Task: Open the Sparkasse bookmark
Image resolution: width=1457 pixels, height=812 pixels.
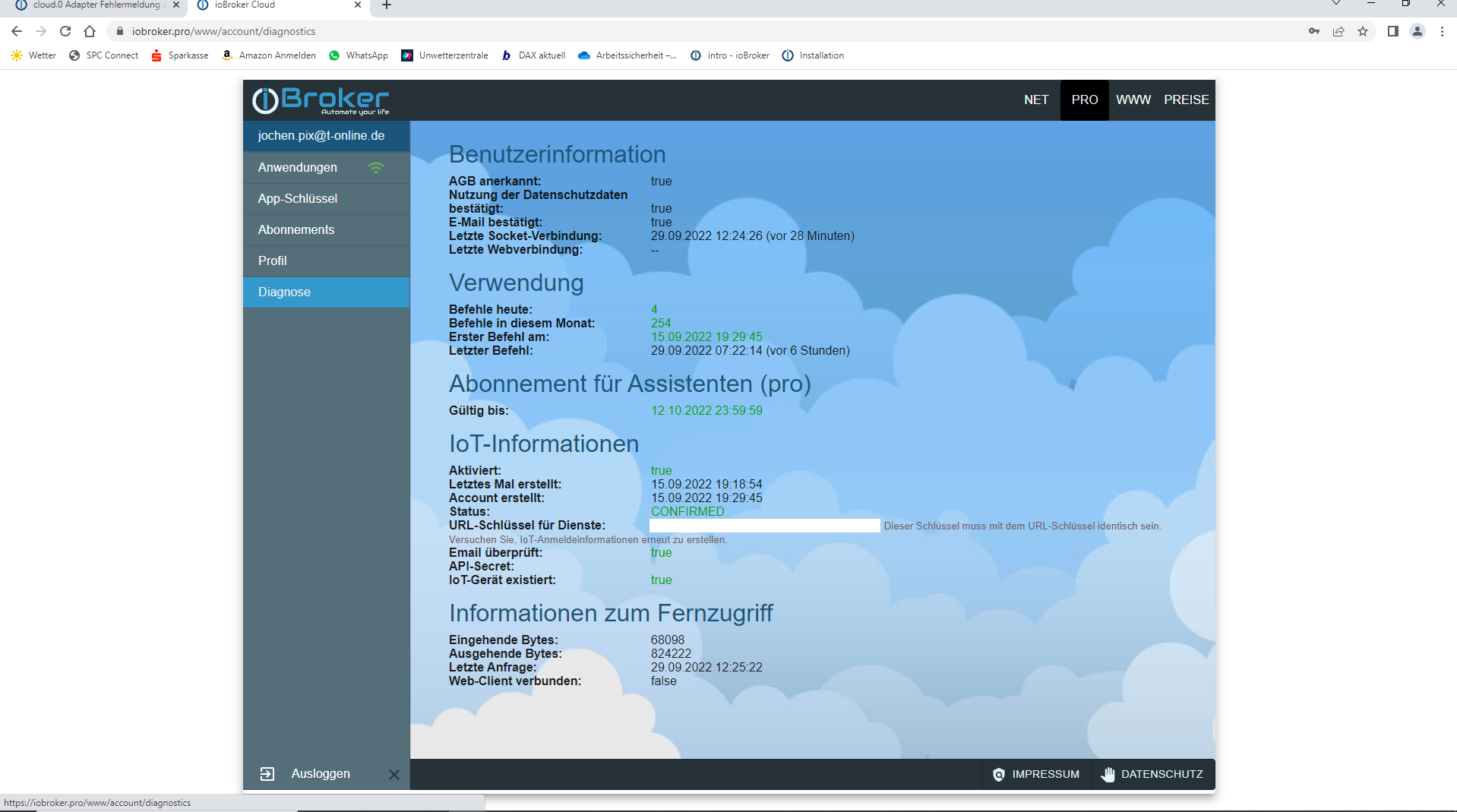Action: click(180, 55)
